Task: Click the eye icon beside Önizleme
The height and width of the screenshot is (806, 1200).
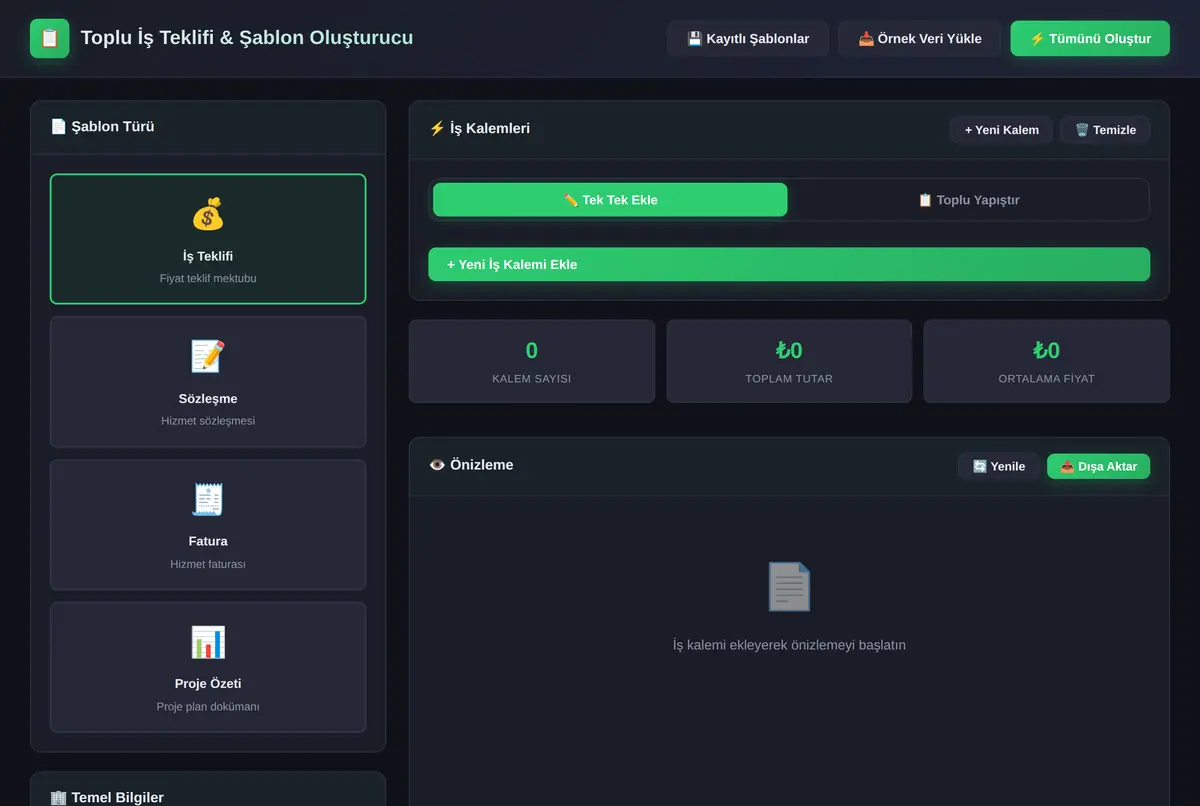Action: point(437,465)
